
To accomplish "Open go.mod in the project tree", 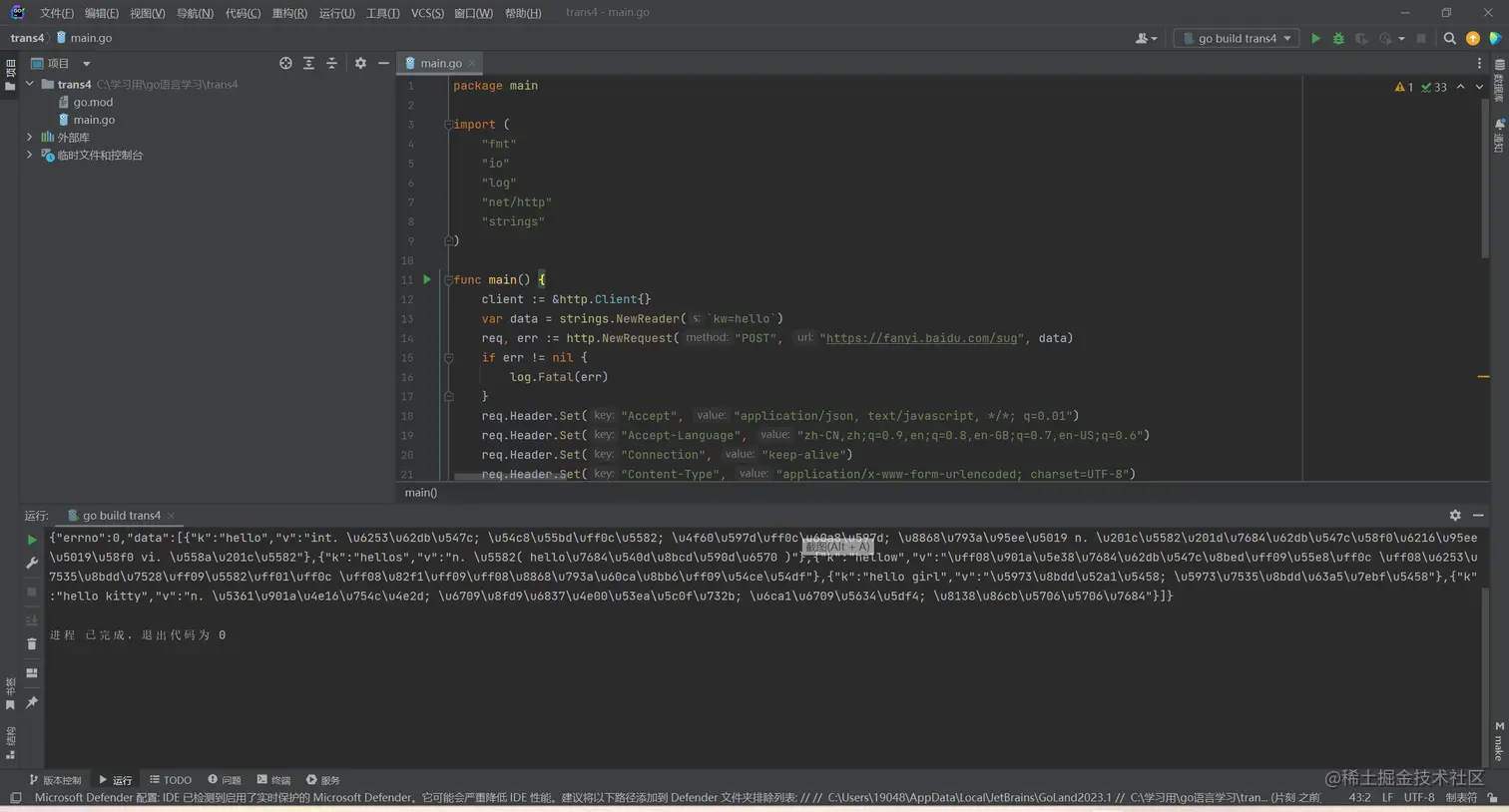I will coord(93,102).
